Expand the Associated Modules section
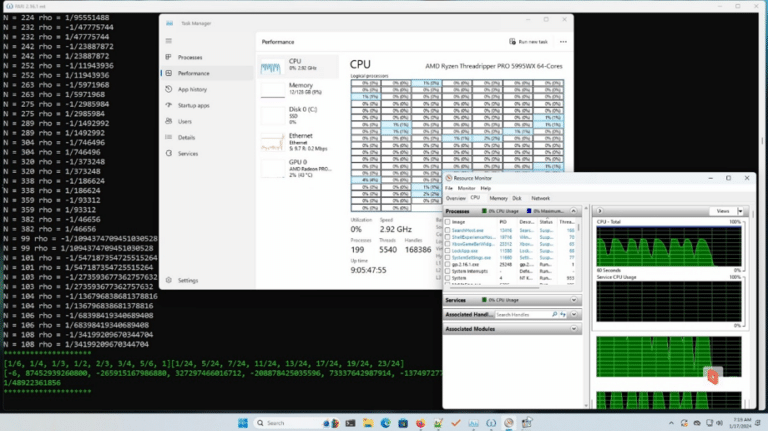The image size is (768, 431). click(x=574, y=329)
